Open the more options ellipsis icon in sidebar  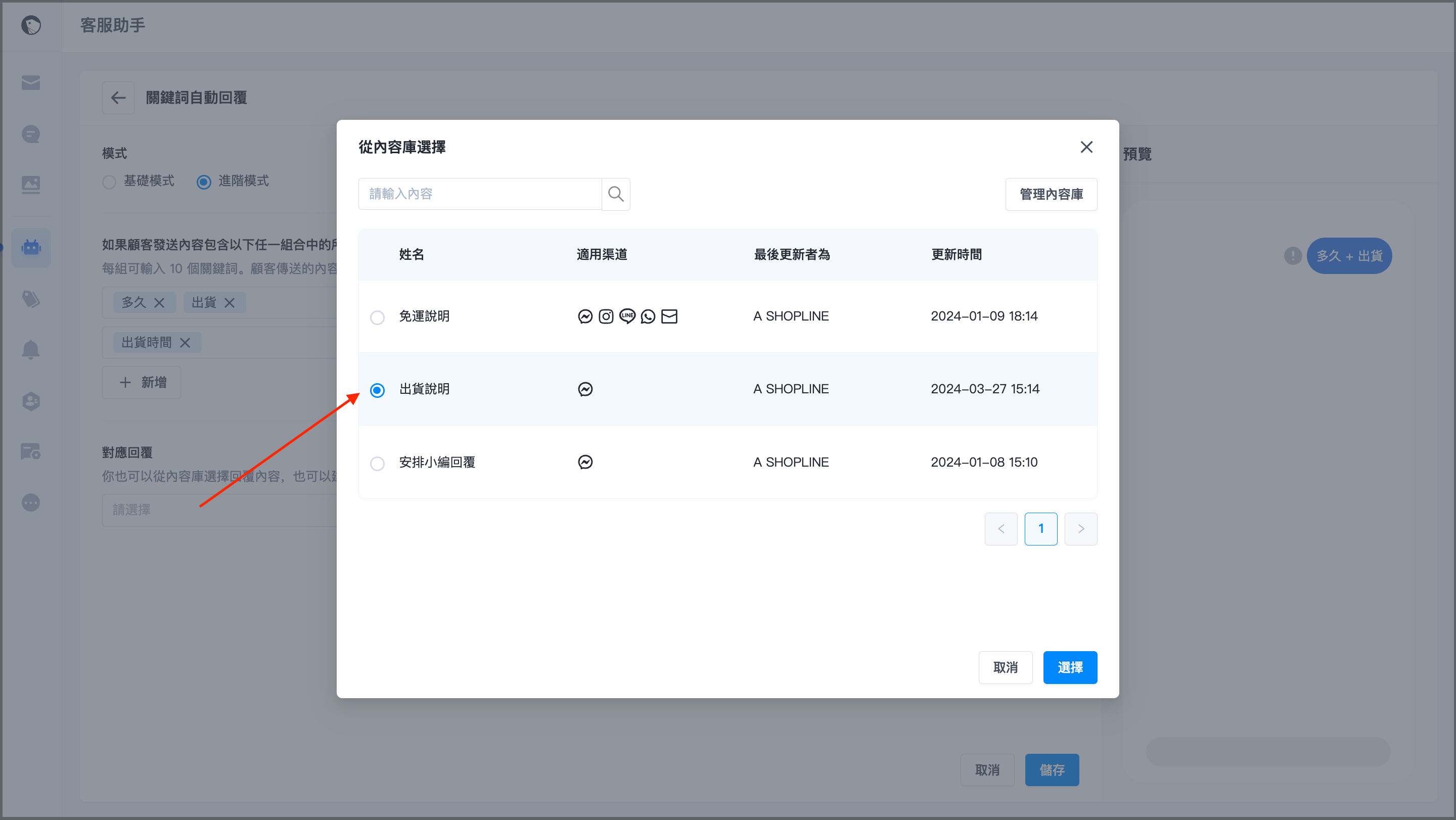[31, 503]
